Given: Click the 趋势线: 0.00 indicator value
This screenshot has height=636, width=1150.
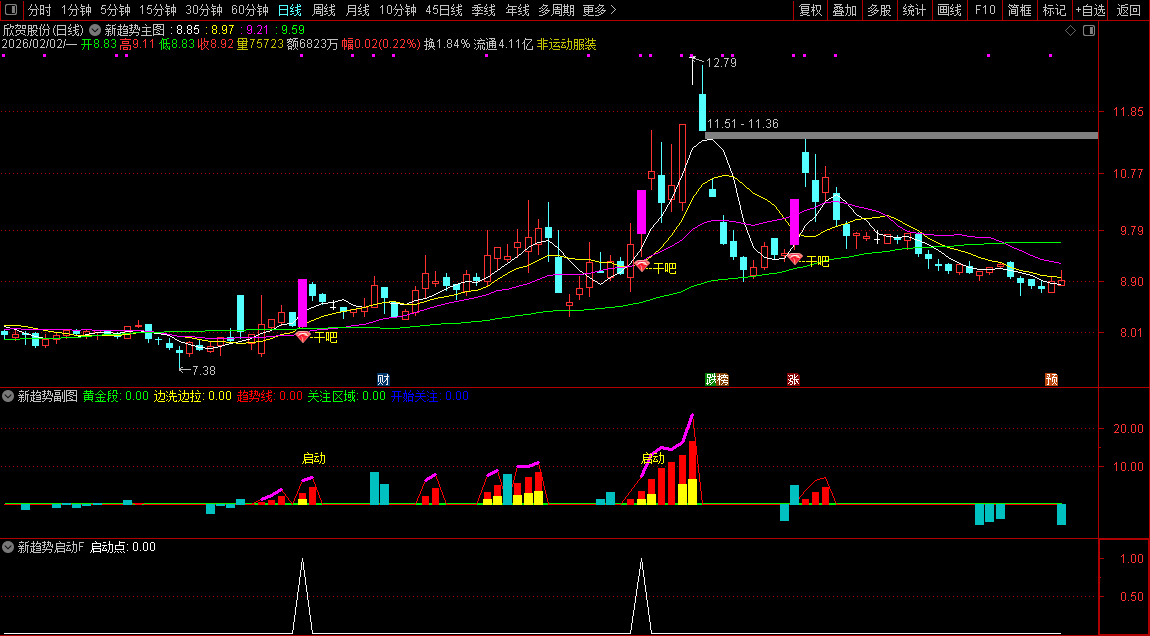Looking at the screenshot, I should coord(269,396).
